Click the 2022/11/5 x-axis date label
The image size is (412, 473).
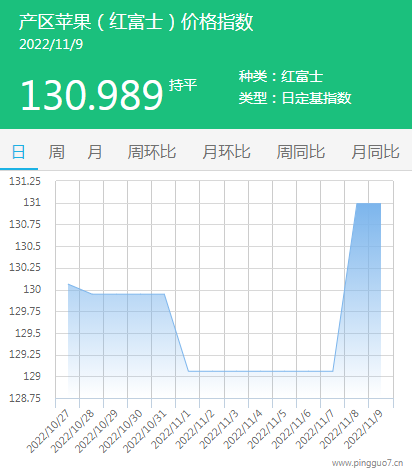coord(267,430)
